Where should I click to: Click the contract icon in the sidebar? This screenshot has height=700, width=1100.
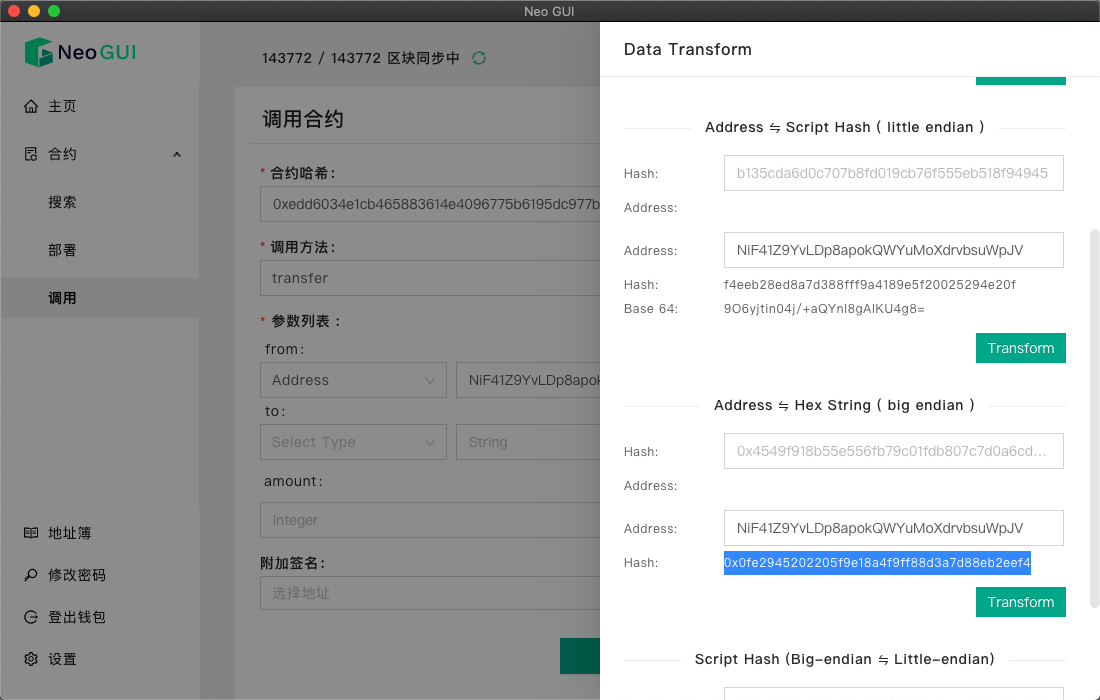pyautogui.click(x=31, y=154)
